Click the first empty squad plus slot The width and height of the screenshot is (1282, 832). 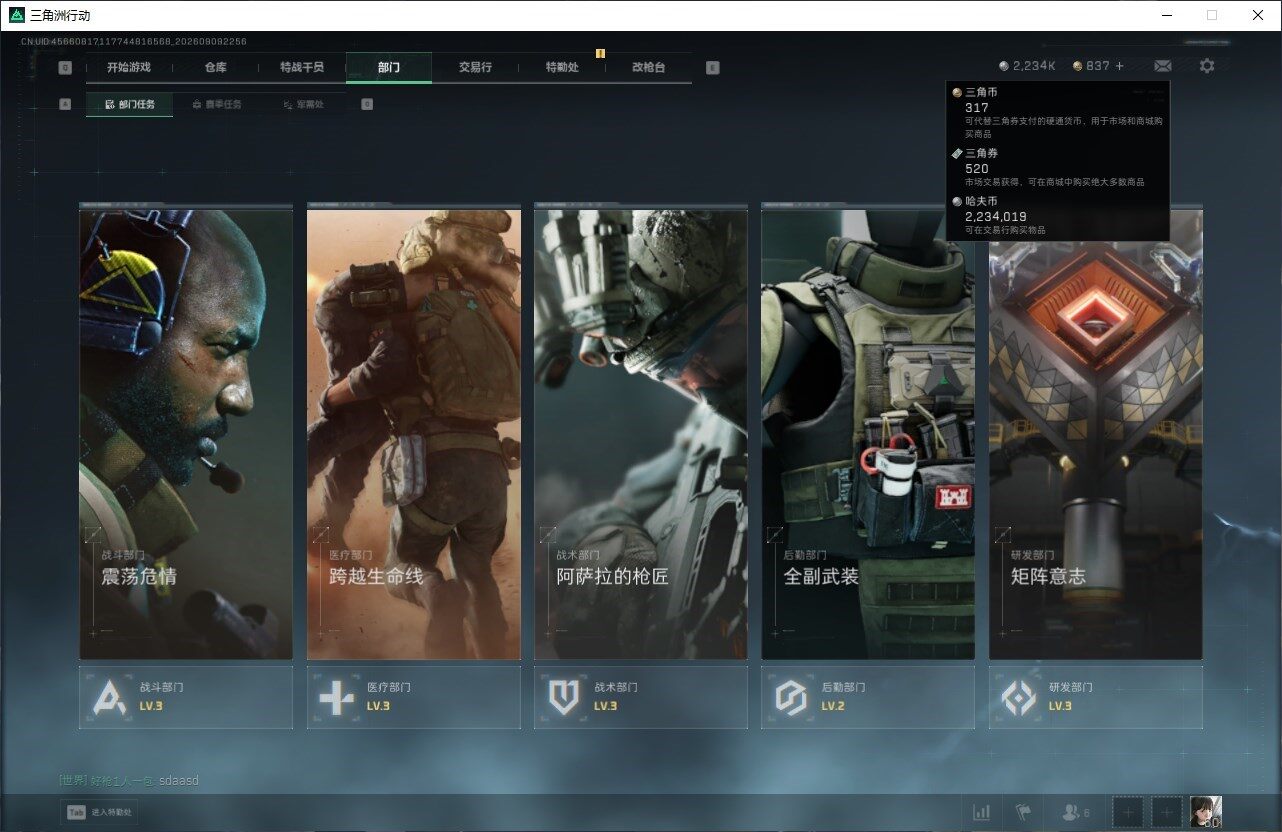pos(1128,813)
